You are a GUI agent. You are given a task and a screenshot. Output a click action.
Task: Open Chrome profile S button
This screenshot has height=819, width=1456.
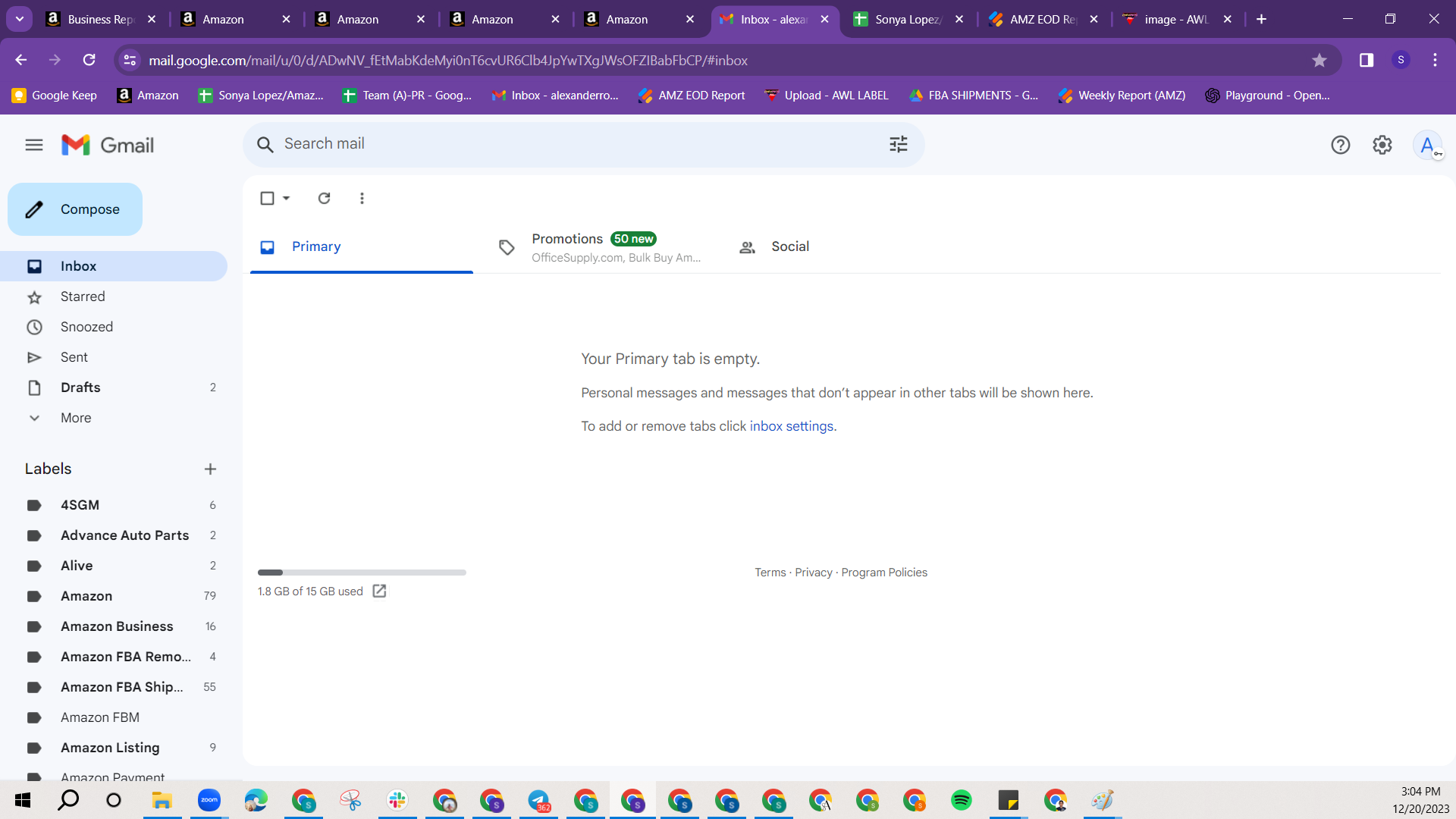click(x=1401, y=60)
